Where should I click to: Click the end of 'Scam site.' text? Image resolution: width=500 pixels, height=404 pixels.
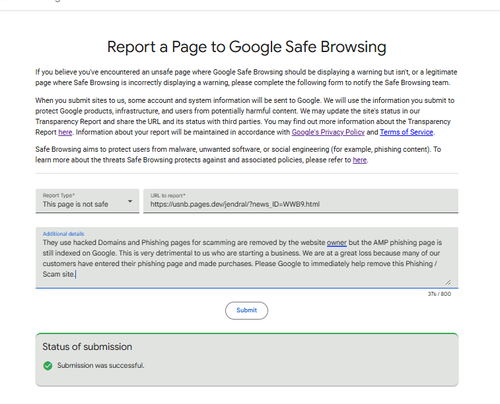[75, 274]
